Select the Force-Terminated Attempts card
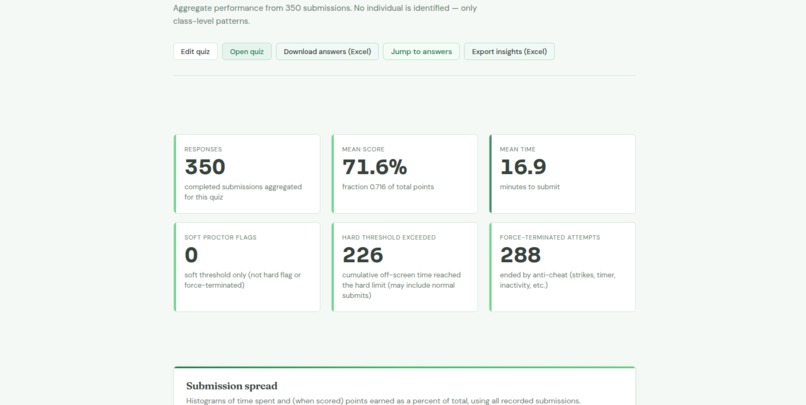Viewport: 806px width, 405px height. pyautogui.click(x=562, y=267)
